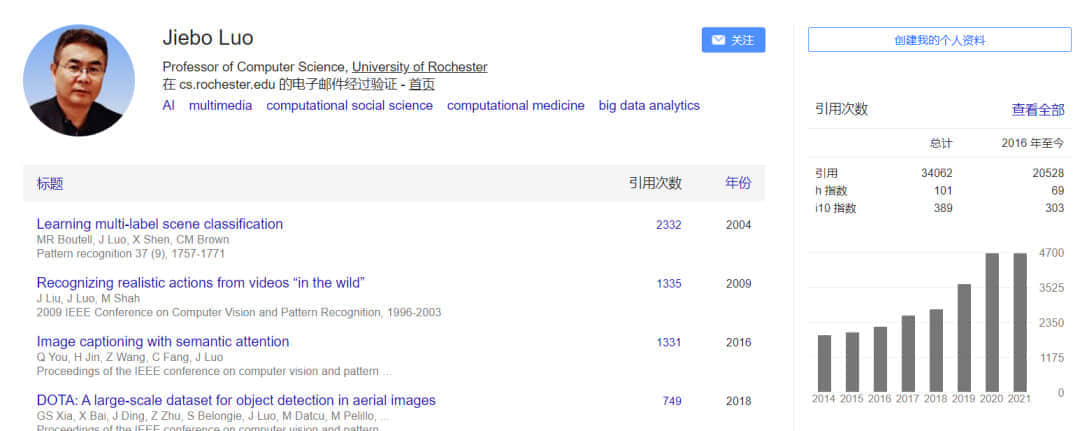Click the year 2004 of the first paper
The height and width of the screenshot is (431, 1080).
tap(738, 225)
